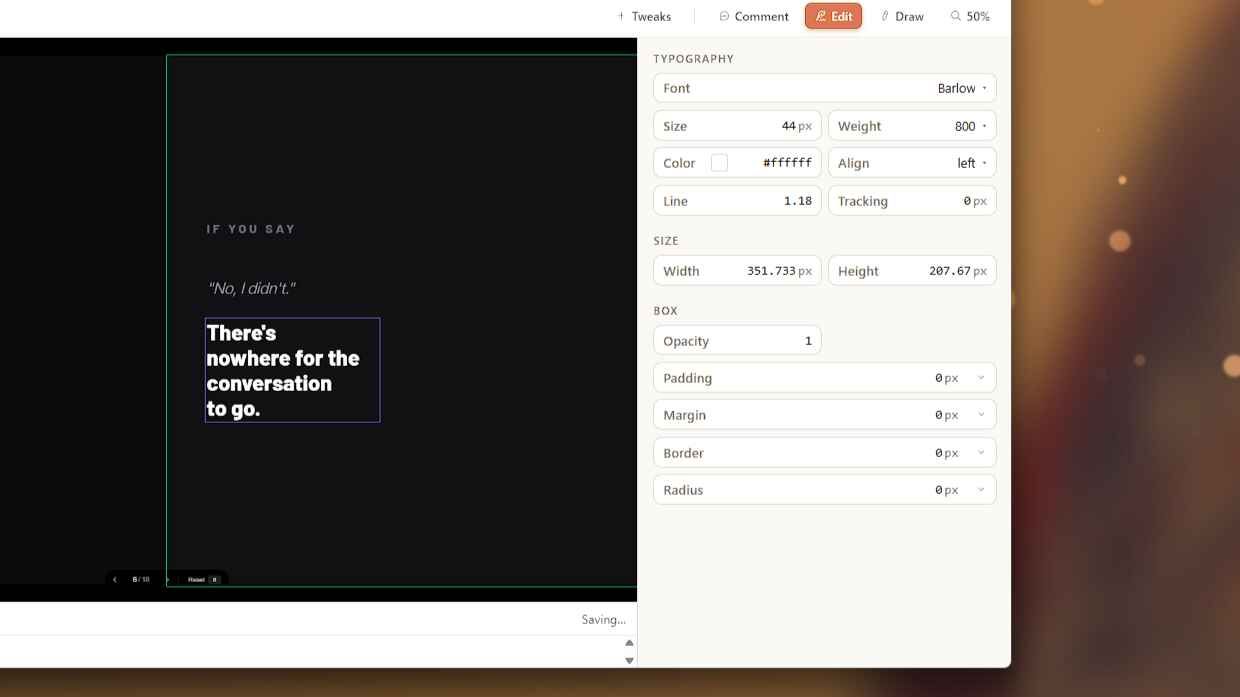Viewport: 1240px width, 697px height.
Task: Open the Font dropdown showing Barlow
Action: [x=824, y=88]
